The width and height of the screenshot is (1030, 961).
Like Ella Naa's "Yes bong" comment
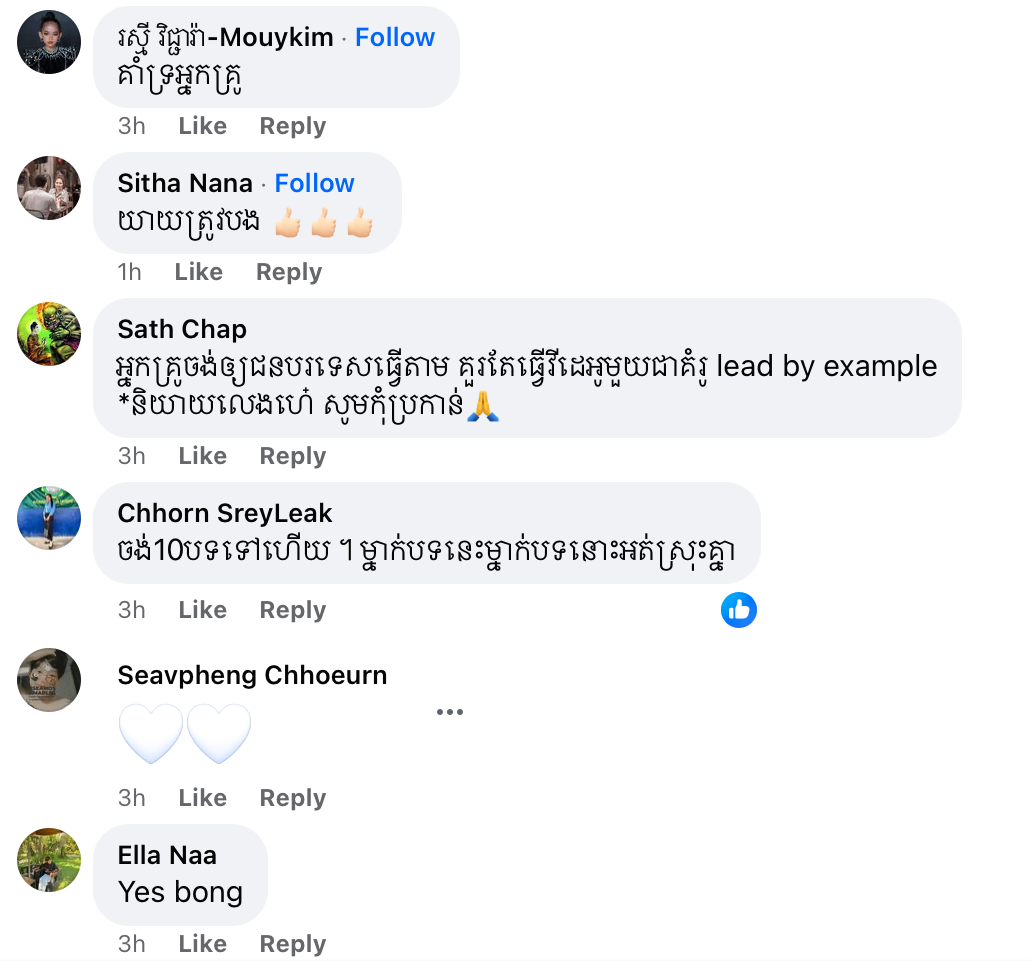[202, 944]
